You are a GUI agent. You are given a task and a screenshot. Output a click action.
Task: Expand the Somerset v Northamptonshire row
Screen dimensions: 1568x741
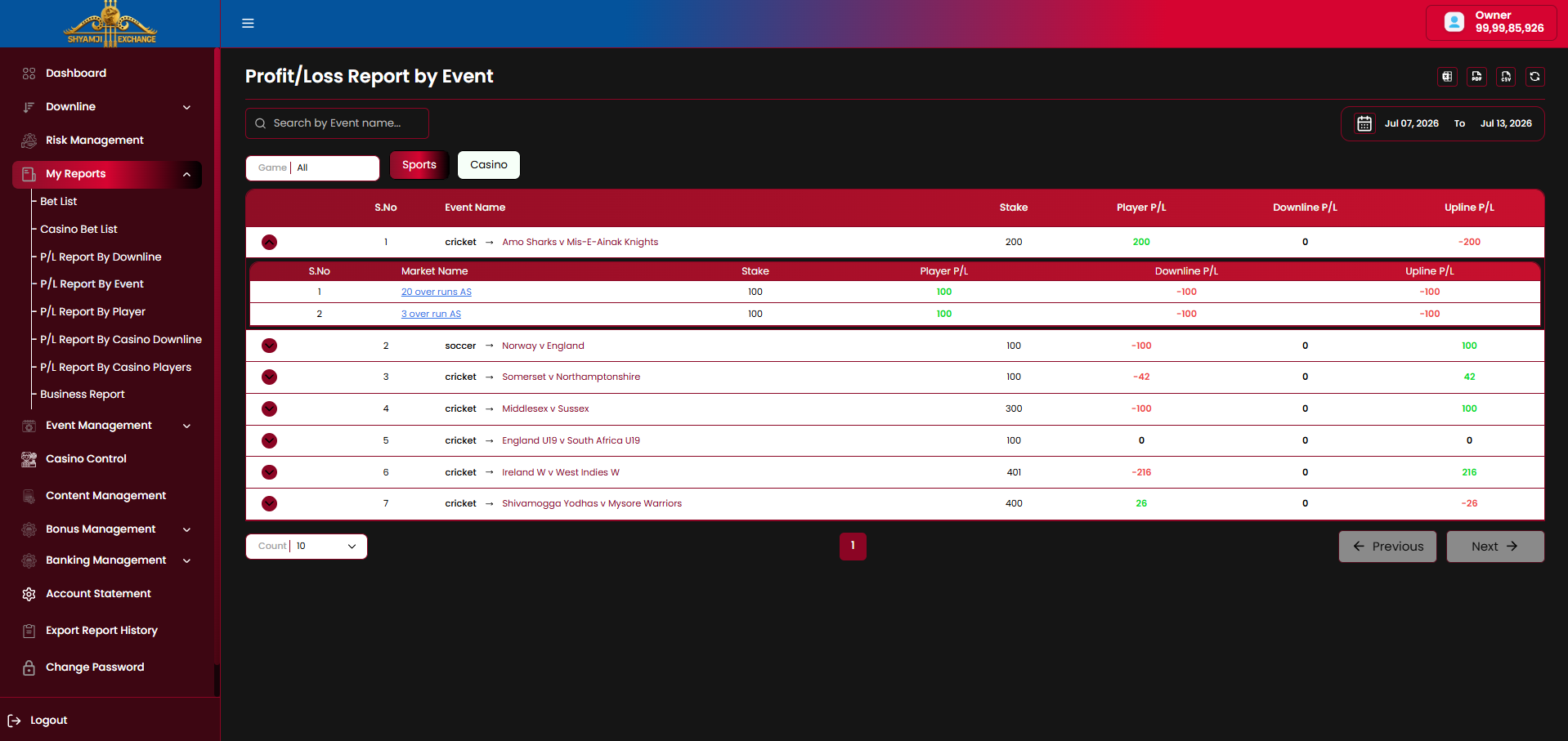[269, 377]
